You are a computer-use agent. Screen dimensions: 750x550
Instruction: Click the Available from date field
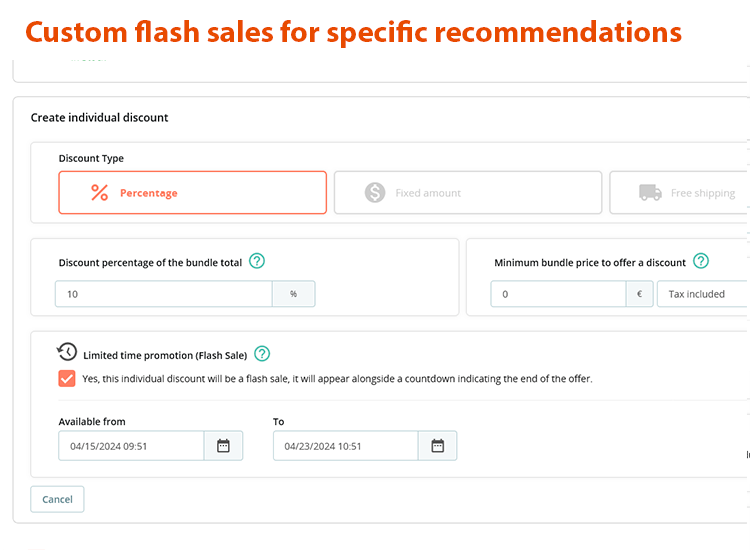131,446
